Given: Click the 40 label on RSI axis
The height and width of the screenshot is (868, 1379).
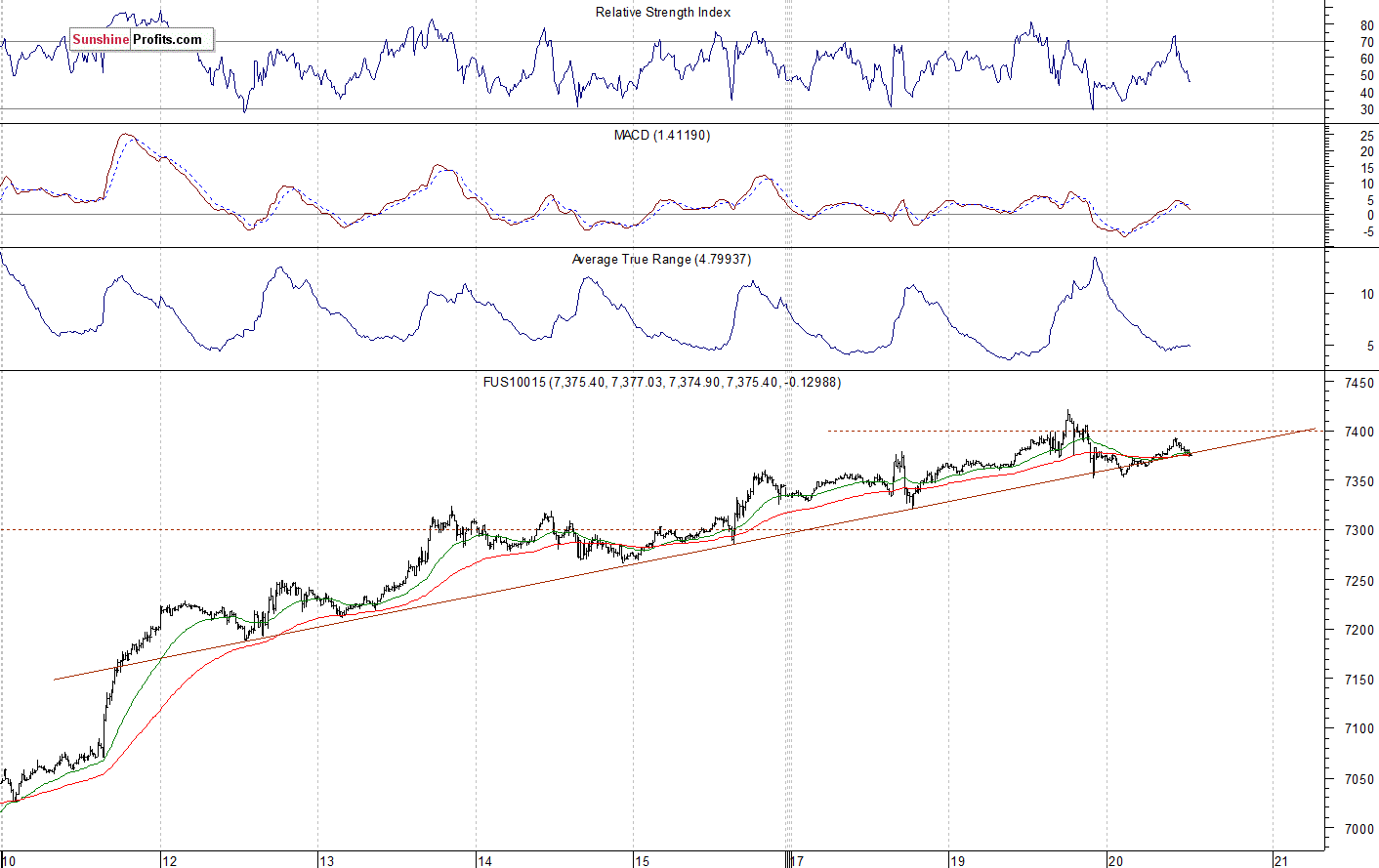Looking at the screenshot, I should point(1367,93).
